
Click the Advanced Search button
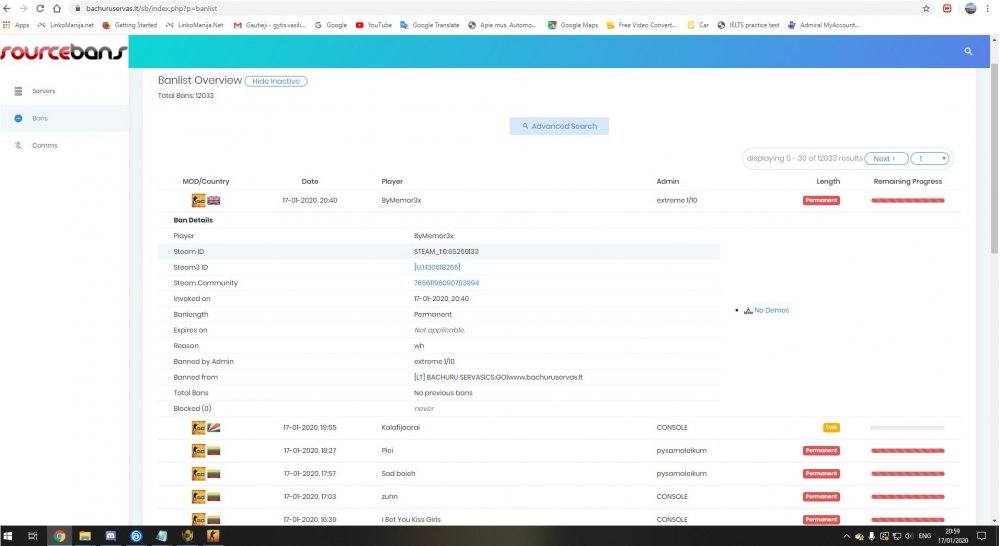pos(559,127)
